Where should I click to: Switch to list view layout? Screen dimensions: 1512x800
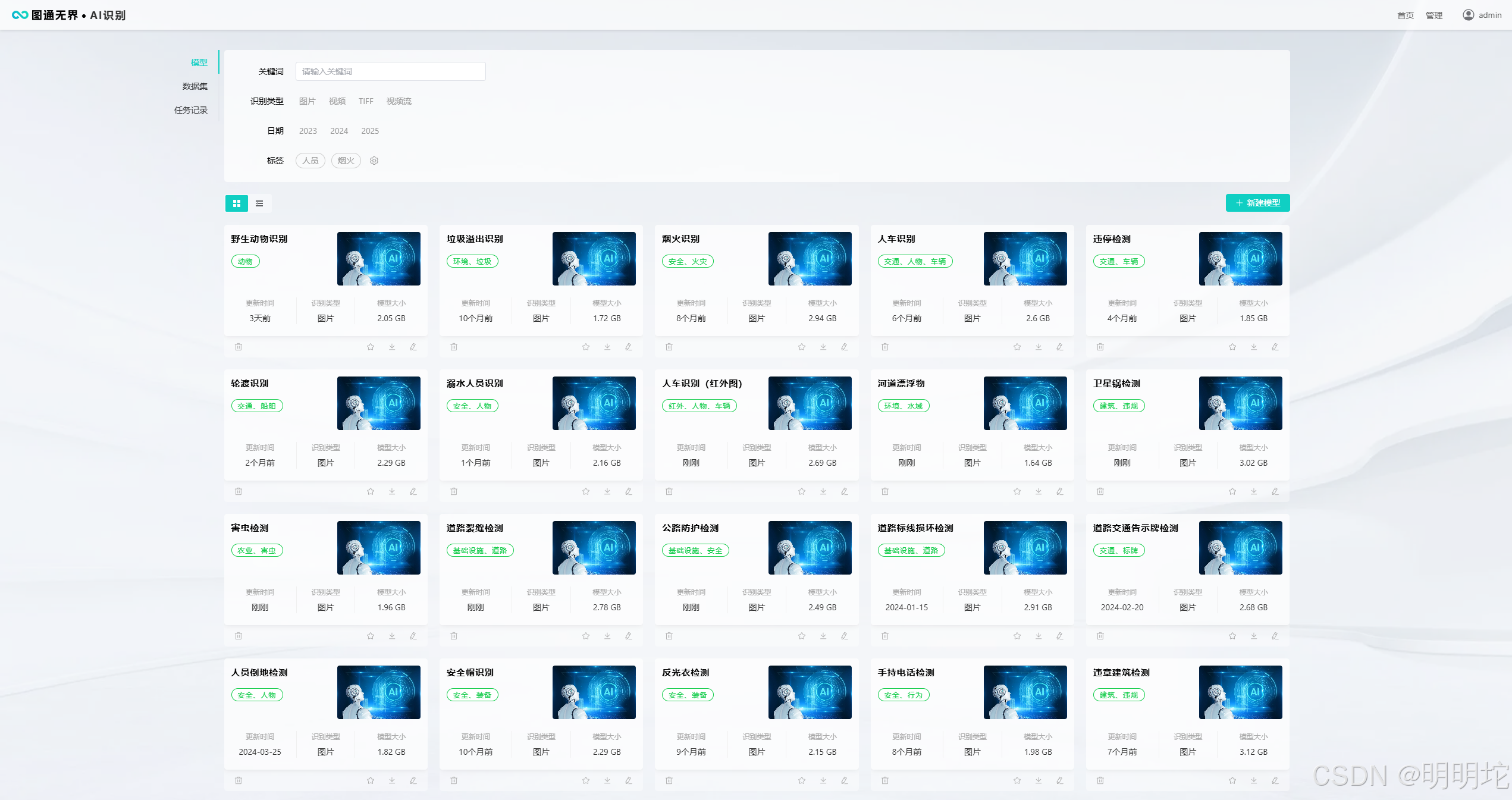pos(259,203)
